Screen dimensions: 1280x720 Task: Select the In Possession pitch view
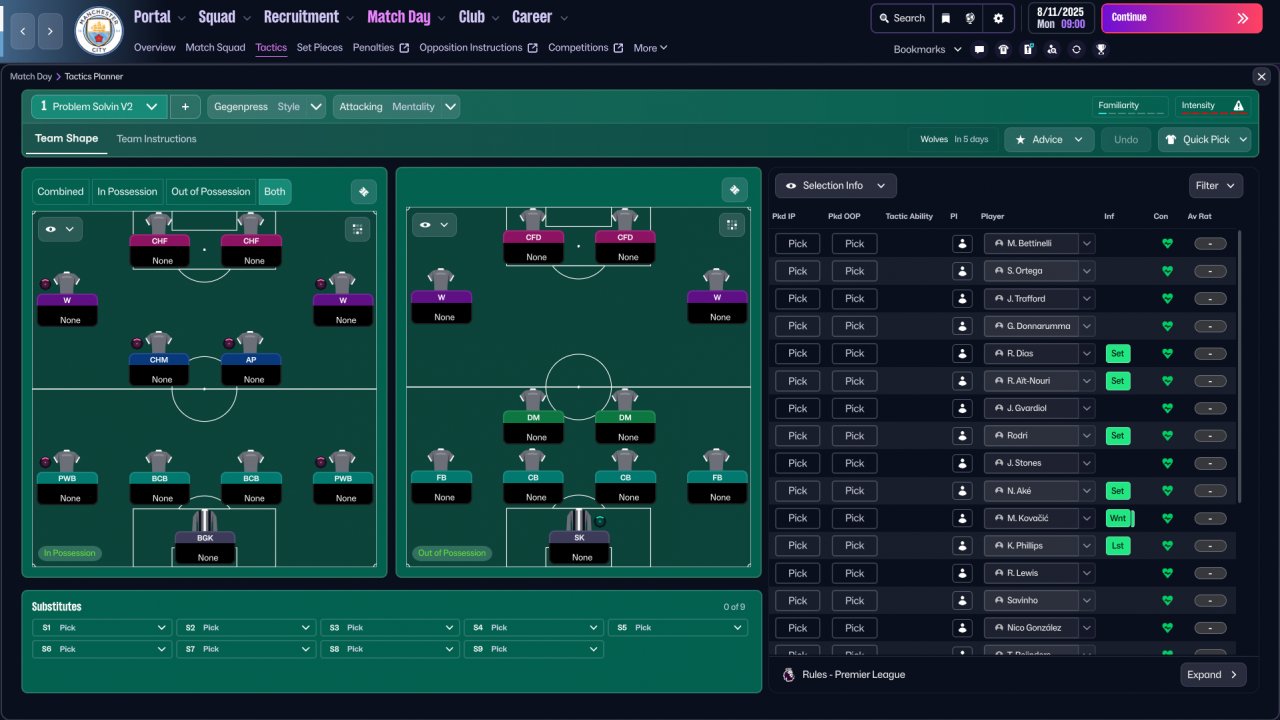tap(127, 192)
